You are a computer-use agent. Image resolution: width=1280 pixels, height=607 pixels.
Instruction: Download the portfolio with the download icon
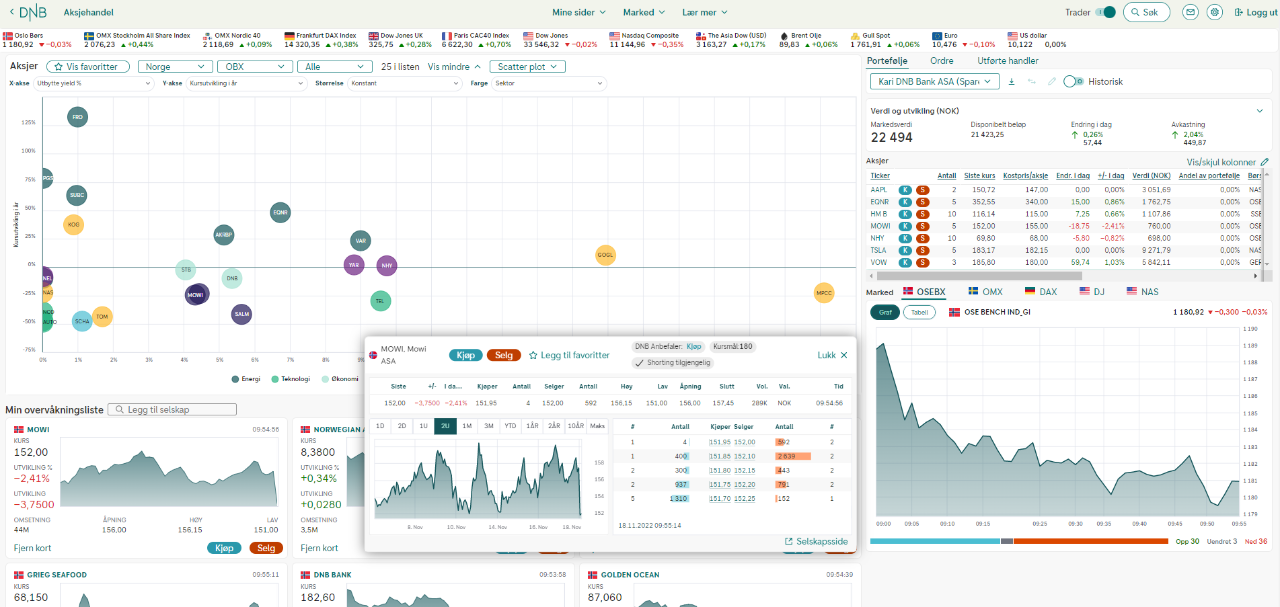[1012, 81]
